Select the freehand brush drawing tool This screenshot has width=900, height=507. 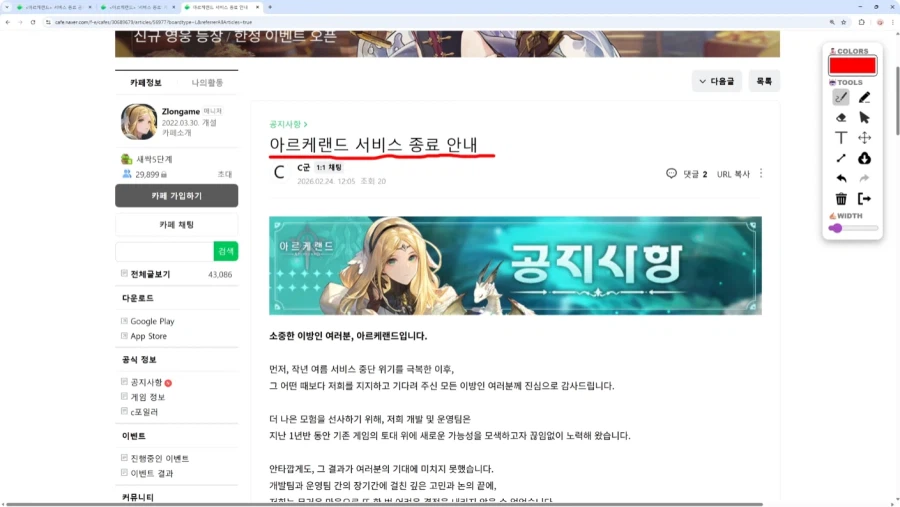[x=841, y=98]
